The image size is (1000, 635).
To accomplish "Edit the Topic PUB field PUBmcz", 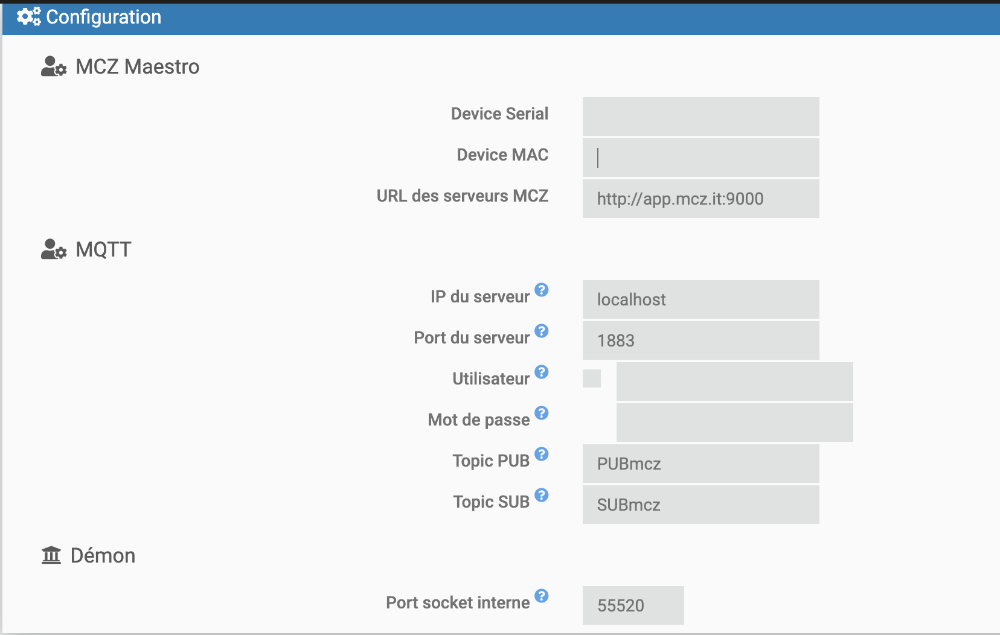I will [701, 463].
